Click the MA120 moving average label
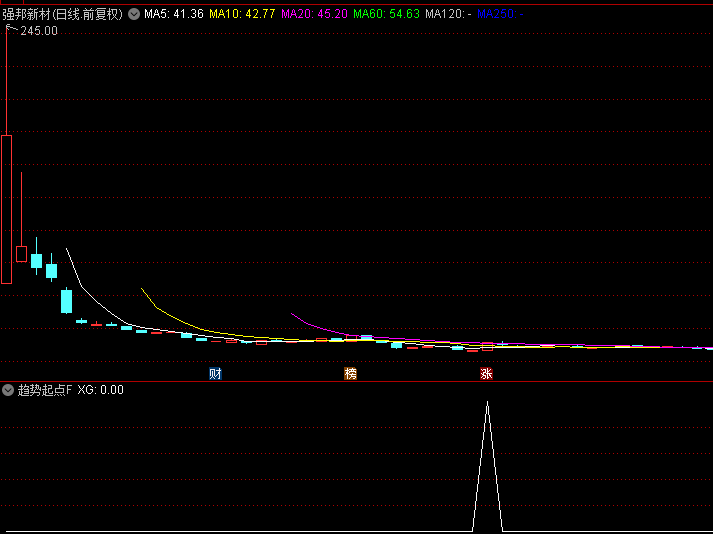Screen dimensions: 713x534 point(448,15)
